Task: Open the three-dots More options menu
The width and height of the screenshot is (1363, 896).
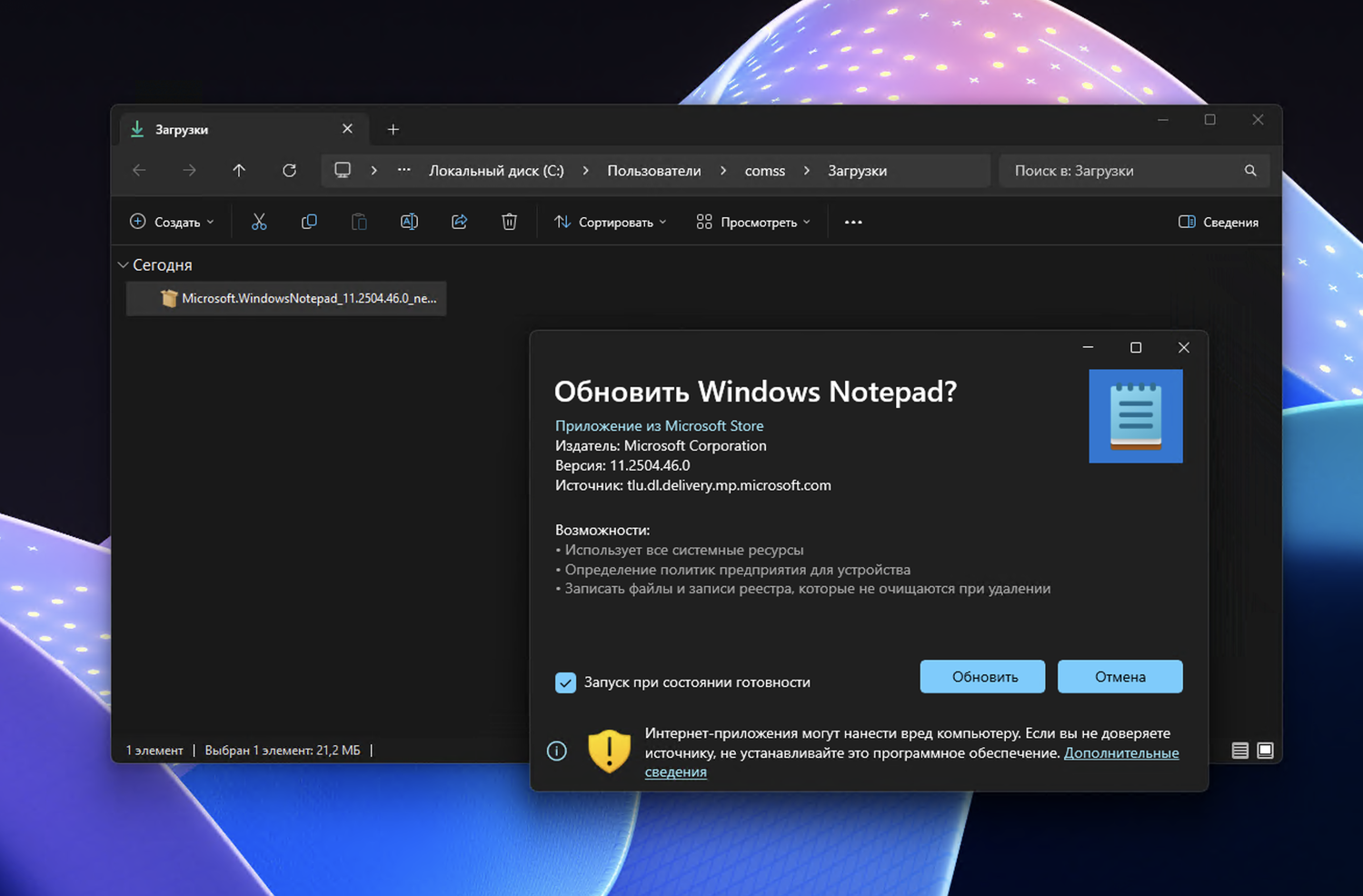Action: pyautogui.click(x=853, y=222)
